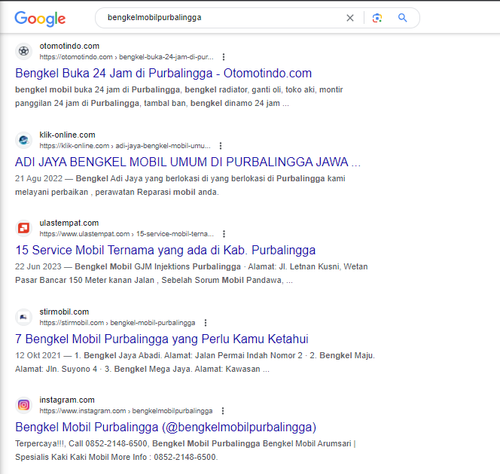The height and width of the screenshot is (474, 500).
Task: Open Bengkel Mobil Purbalingga Instagram result
Action: 166,427
